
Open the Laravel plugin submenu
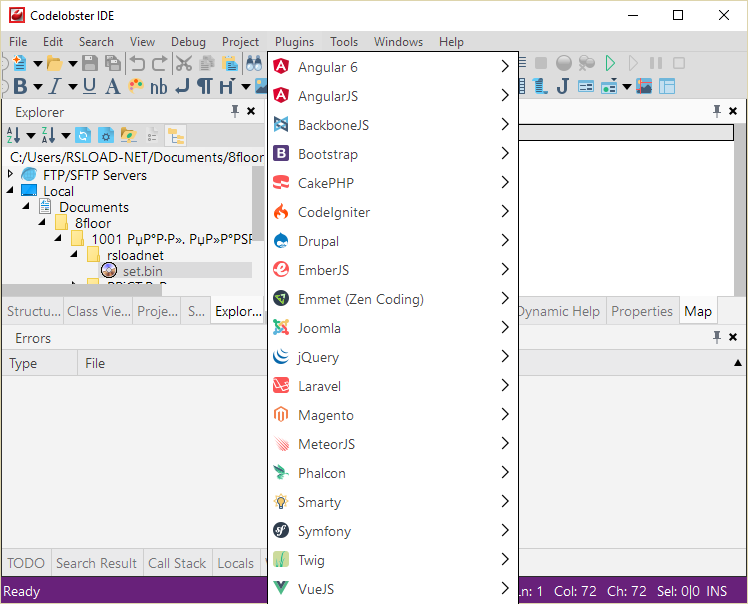tap(393, 385)
